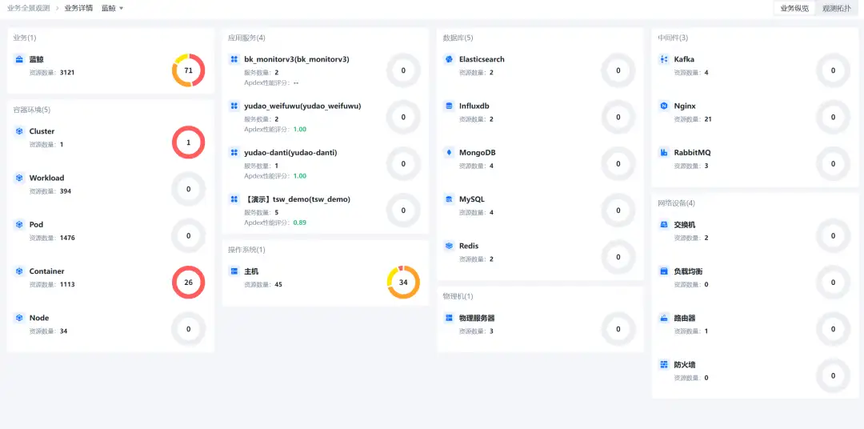Click the 数据库(5) section header
Viewport: 864px width, 429px height.
(458, 38)
